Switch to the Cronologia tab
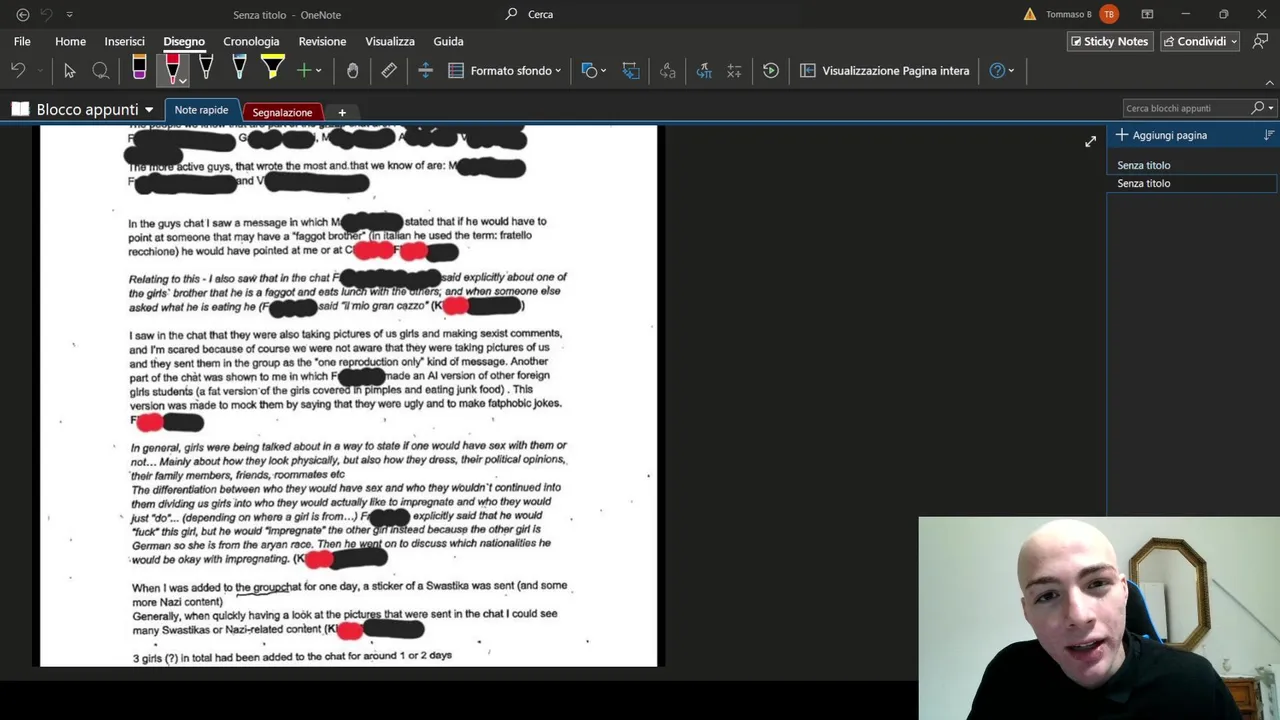1280x720 pixels. pos(251,41)
